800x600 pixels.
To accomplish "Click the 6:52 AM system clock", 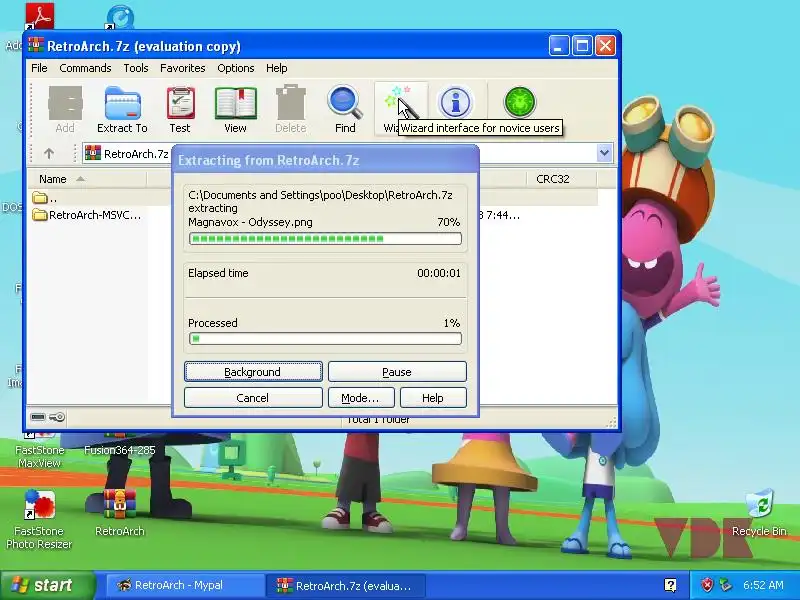I will [x=763, y=585].
